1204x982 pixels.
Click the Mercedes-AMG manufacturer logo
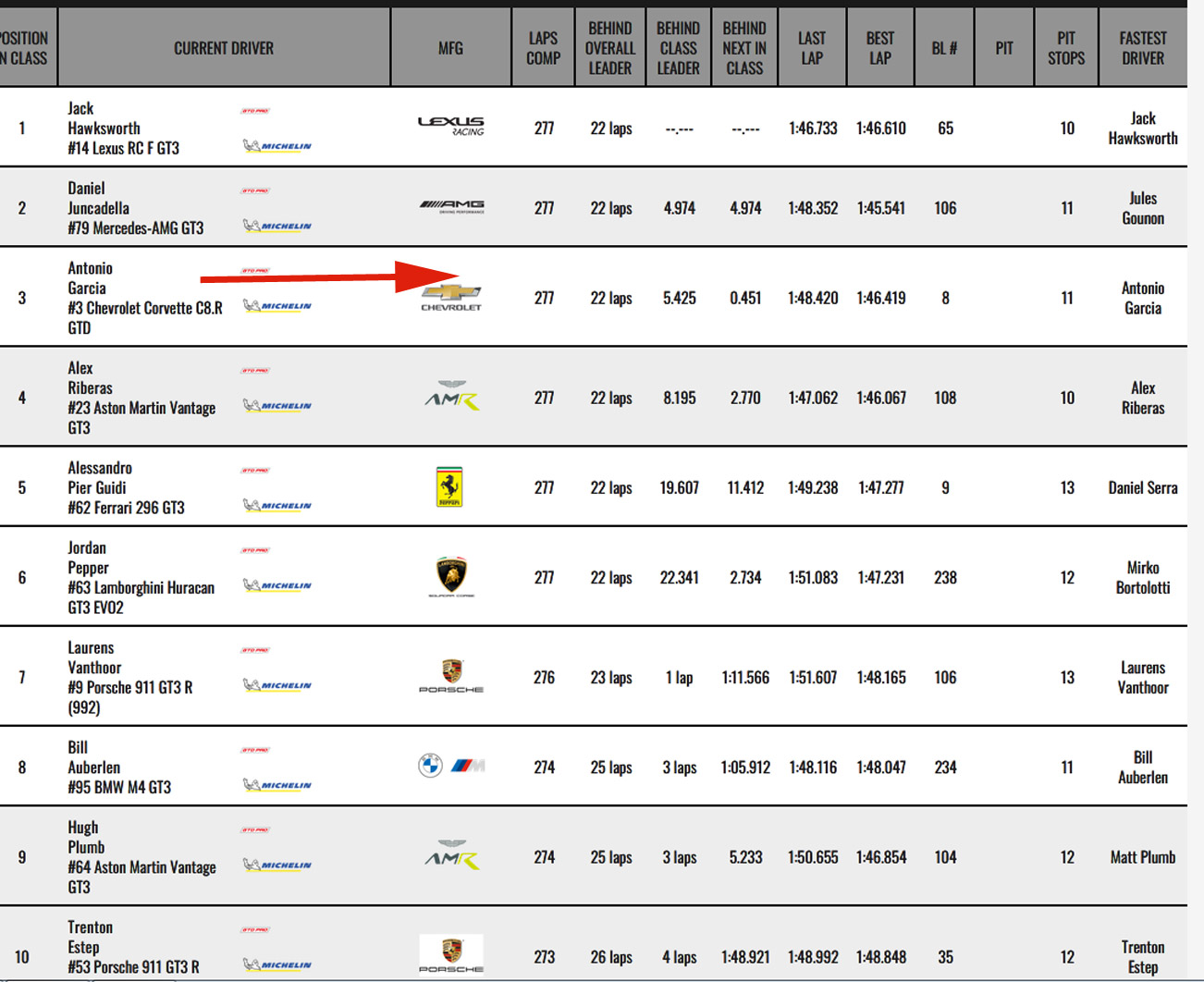click(x=451, y=206)
